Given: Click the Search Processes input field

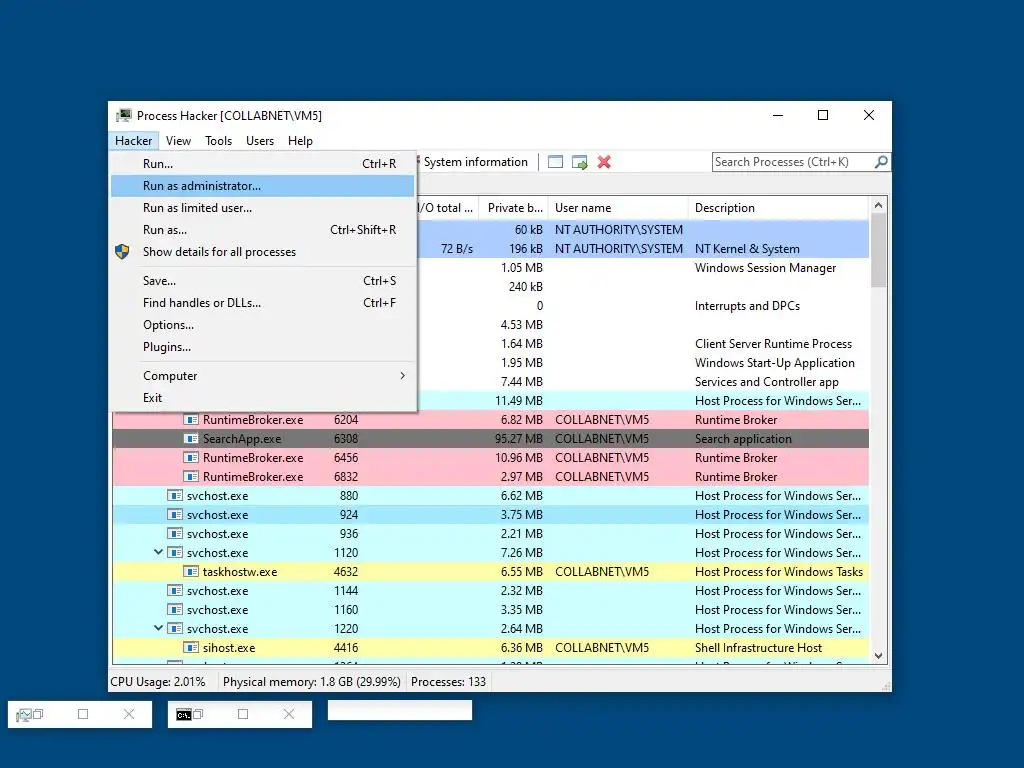Looking at the screenshot, I should [x=793, y=162].
